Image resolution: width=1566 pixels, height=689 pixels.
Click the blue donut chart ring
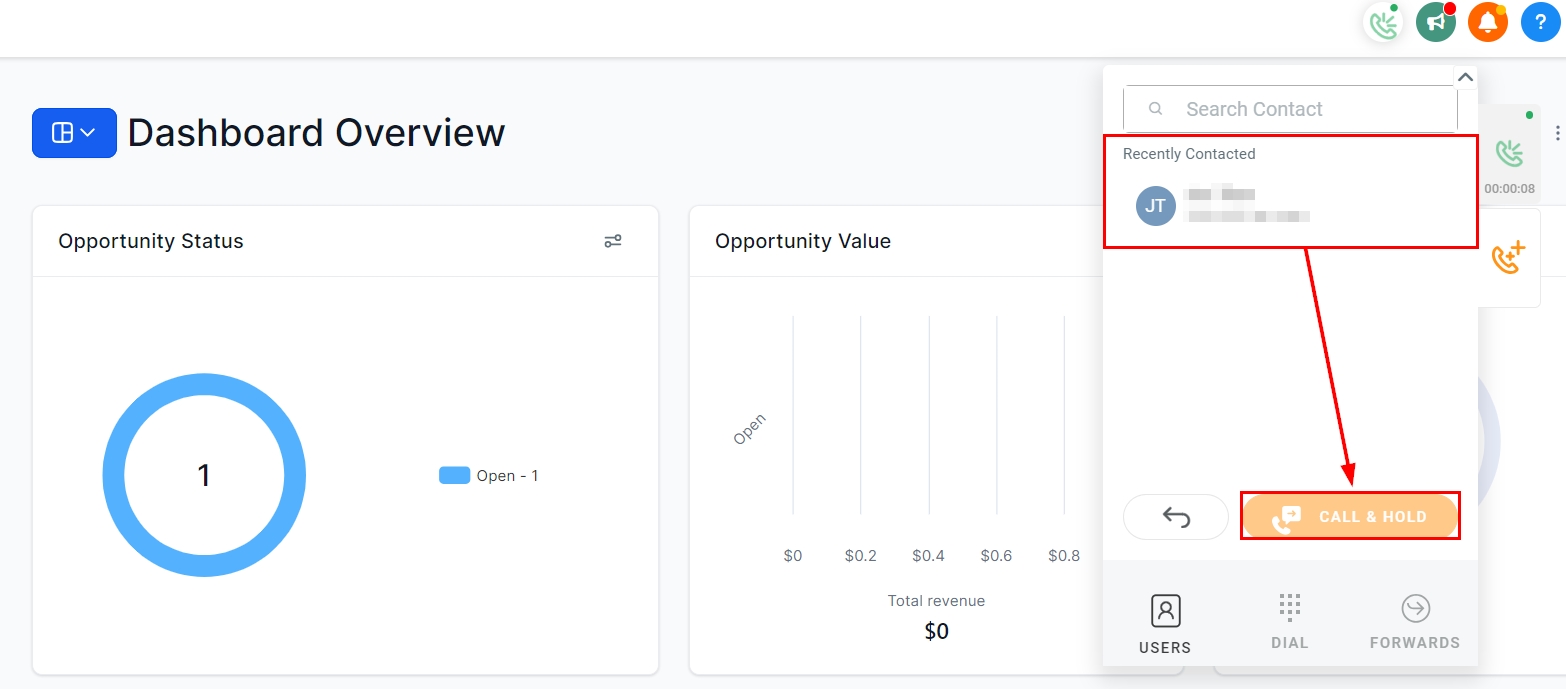point(114,475)
